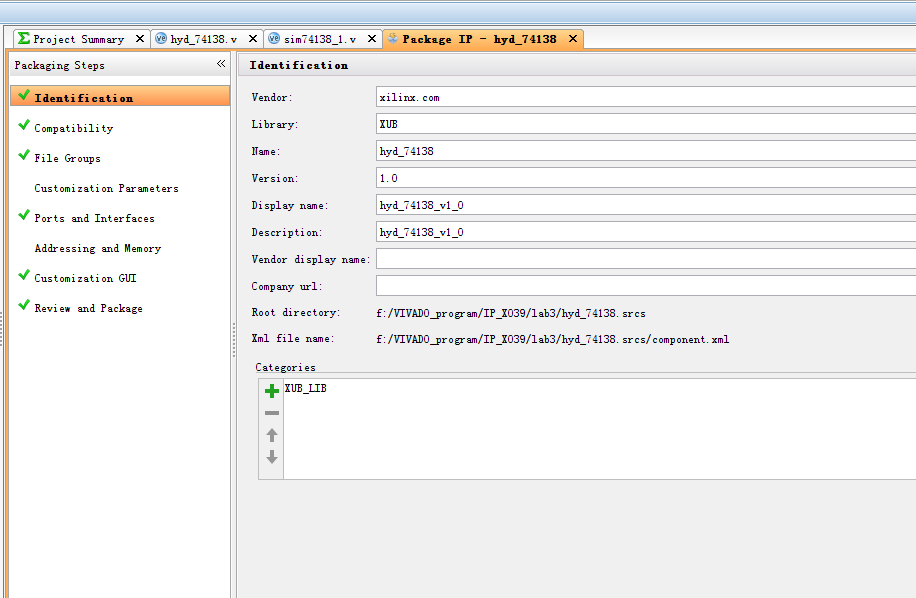Select the Compatibility packaging step
The height and width of the screenshot is (598, 916).
click(73, 128)
